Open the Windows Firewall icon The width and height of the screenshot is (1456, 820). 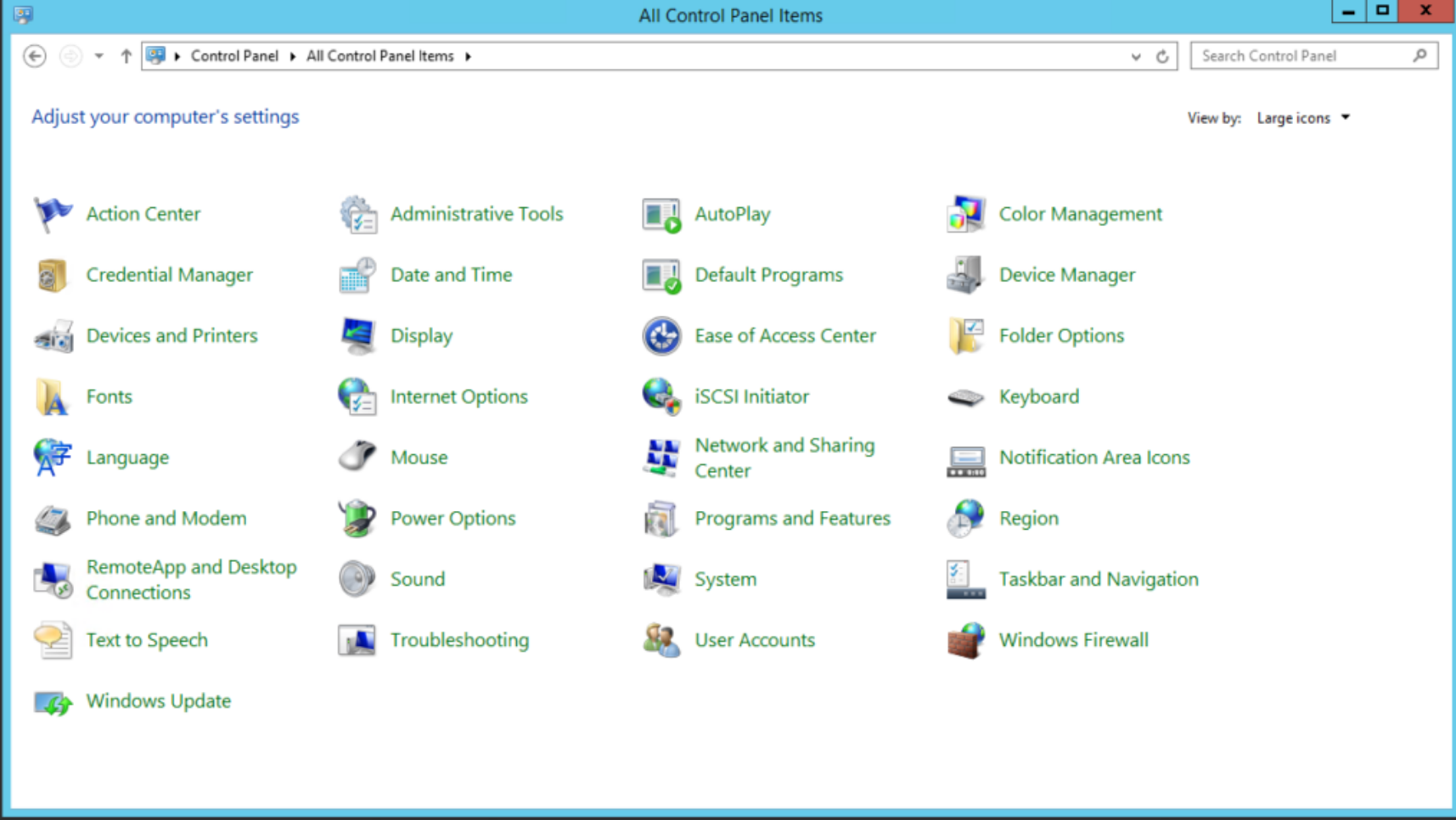(x=965, y=640)
